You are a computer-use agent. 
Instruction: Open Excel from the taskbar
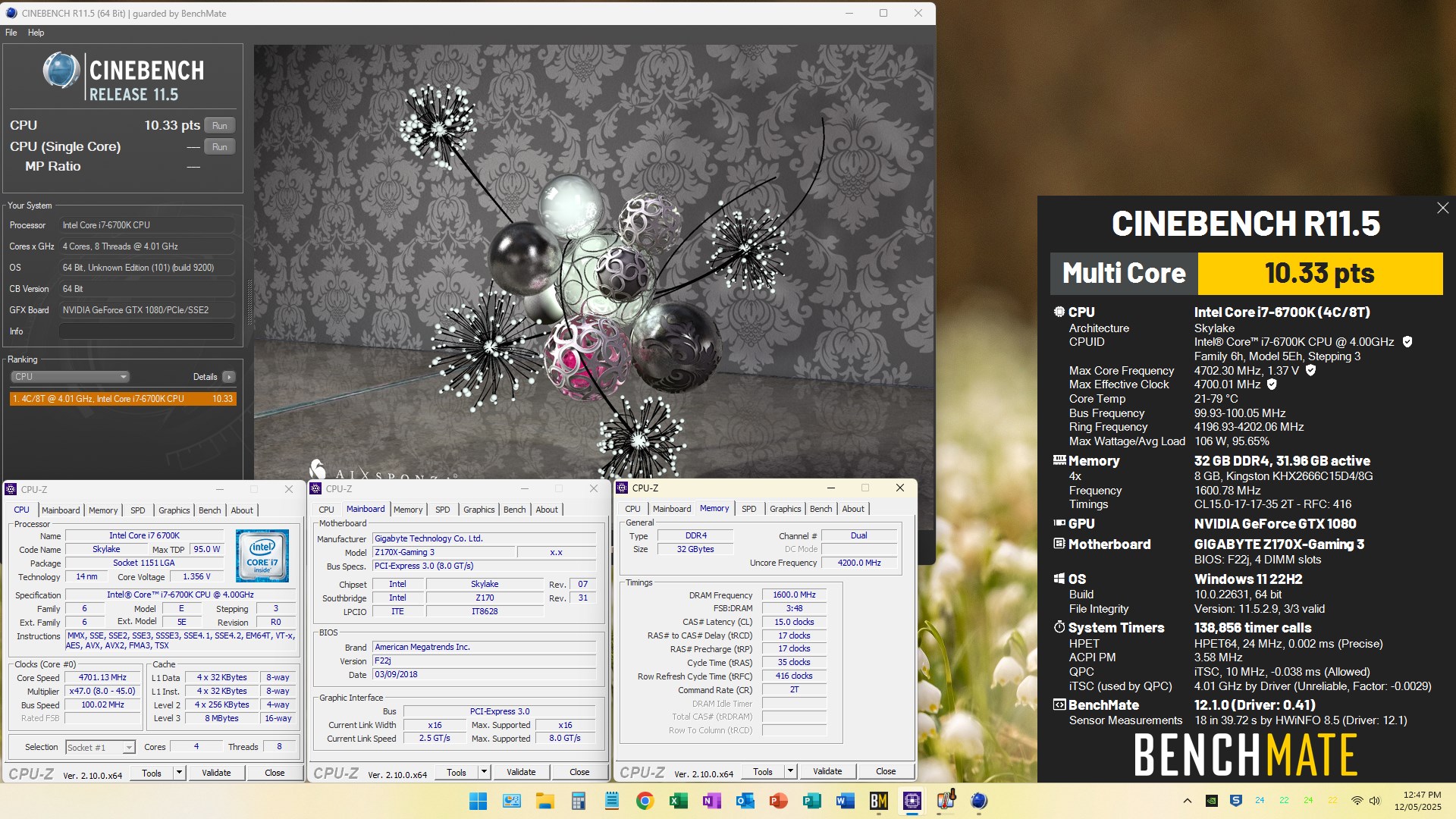(678, 801)
